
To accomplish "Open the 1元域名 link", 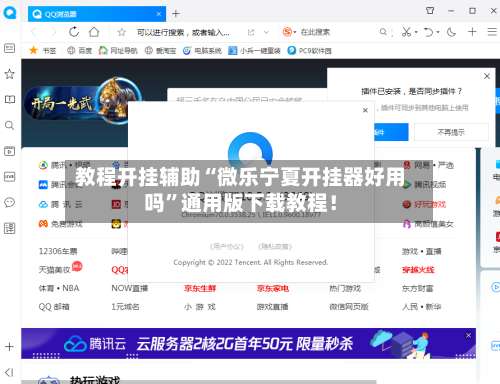I will 125,307.
